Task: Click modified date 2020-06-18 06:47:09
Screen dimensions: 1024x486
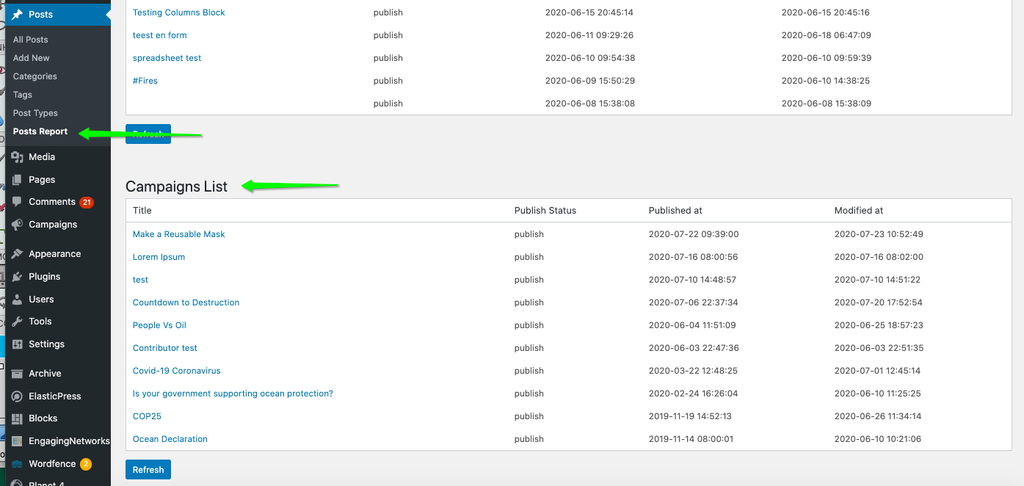Action: coord(826,35)
